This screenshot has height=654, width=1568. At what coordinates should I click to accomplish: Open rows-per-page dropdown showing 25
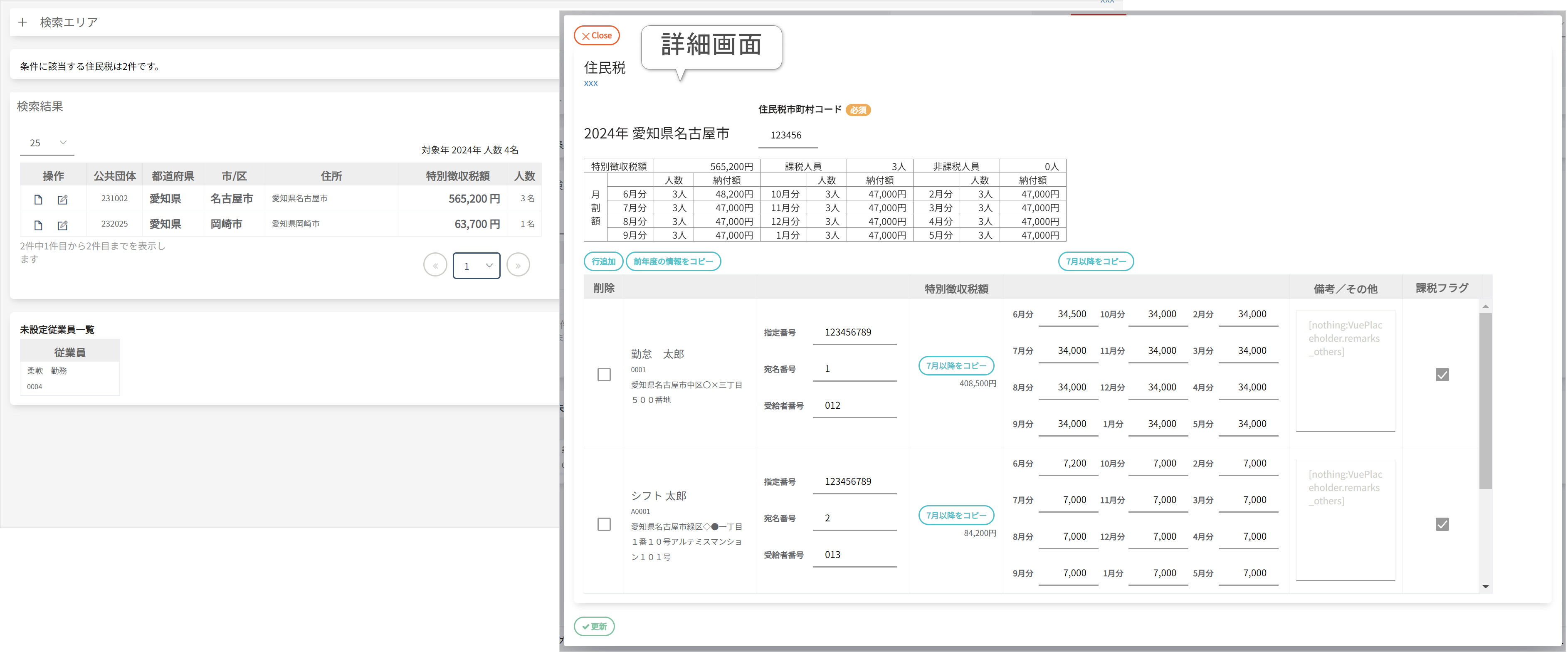47,143
